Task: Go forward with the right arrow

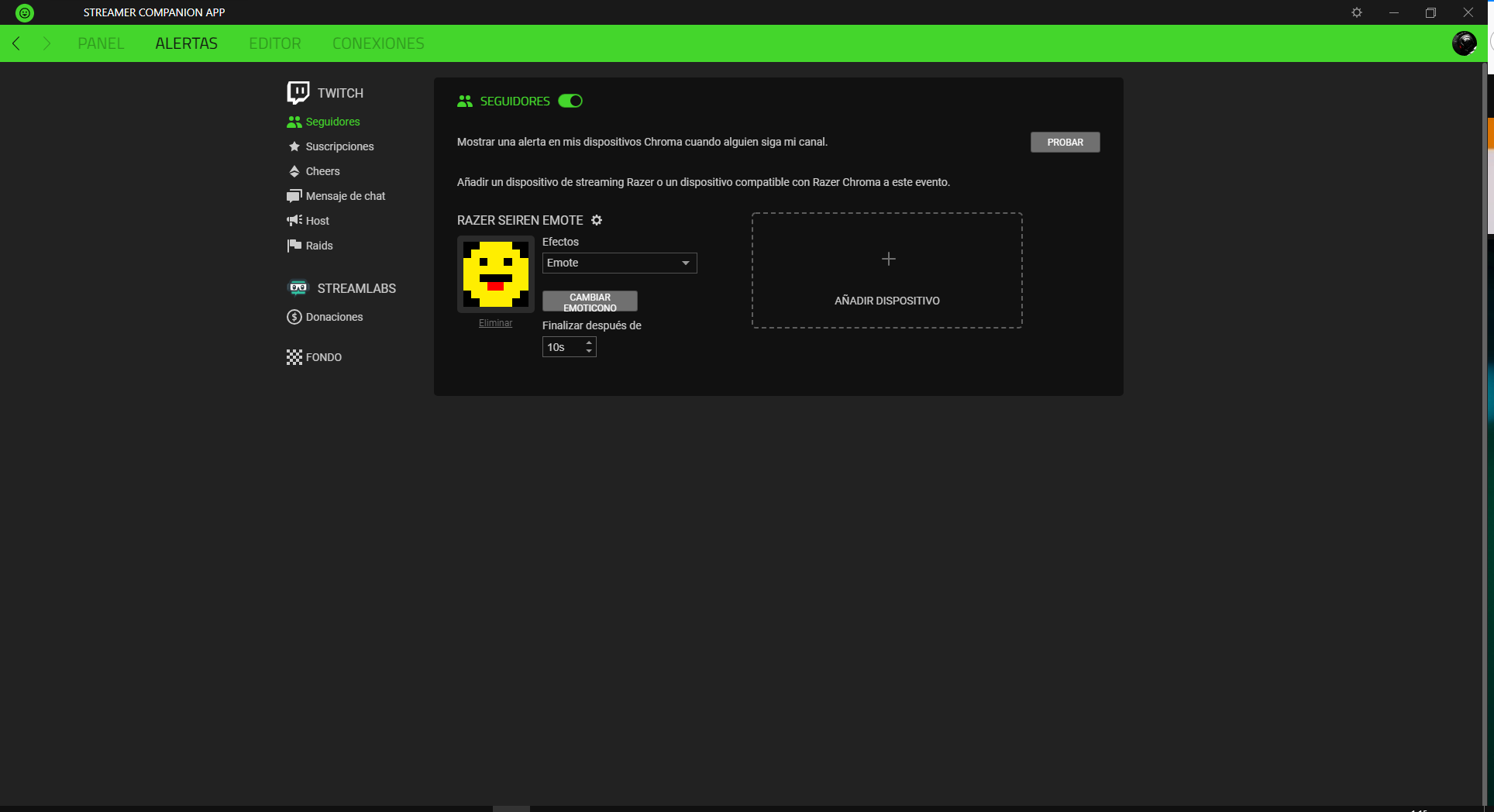Action: [46, 43]
